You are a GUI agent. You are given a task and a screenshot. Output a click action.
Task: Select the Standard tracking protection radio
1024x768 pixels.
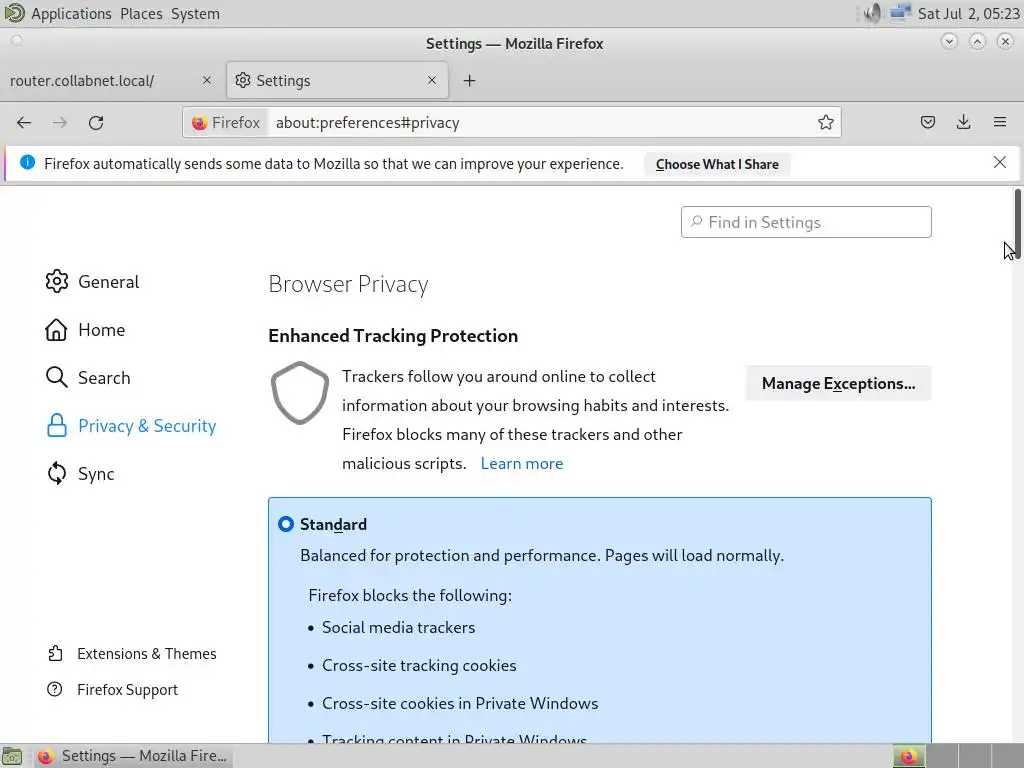coord(286,524)
